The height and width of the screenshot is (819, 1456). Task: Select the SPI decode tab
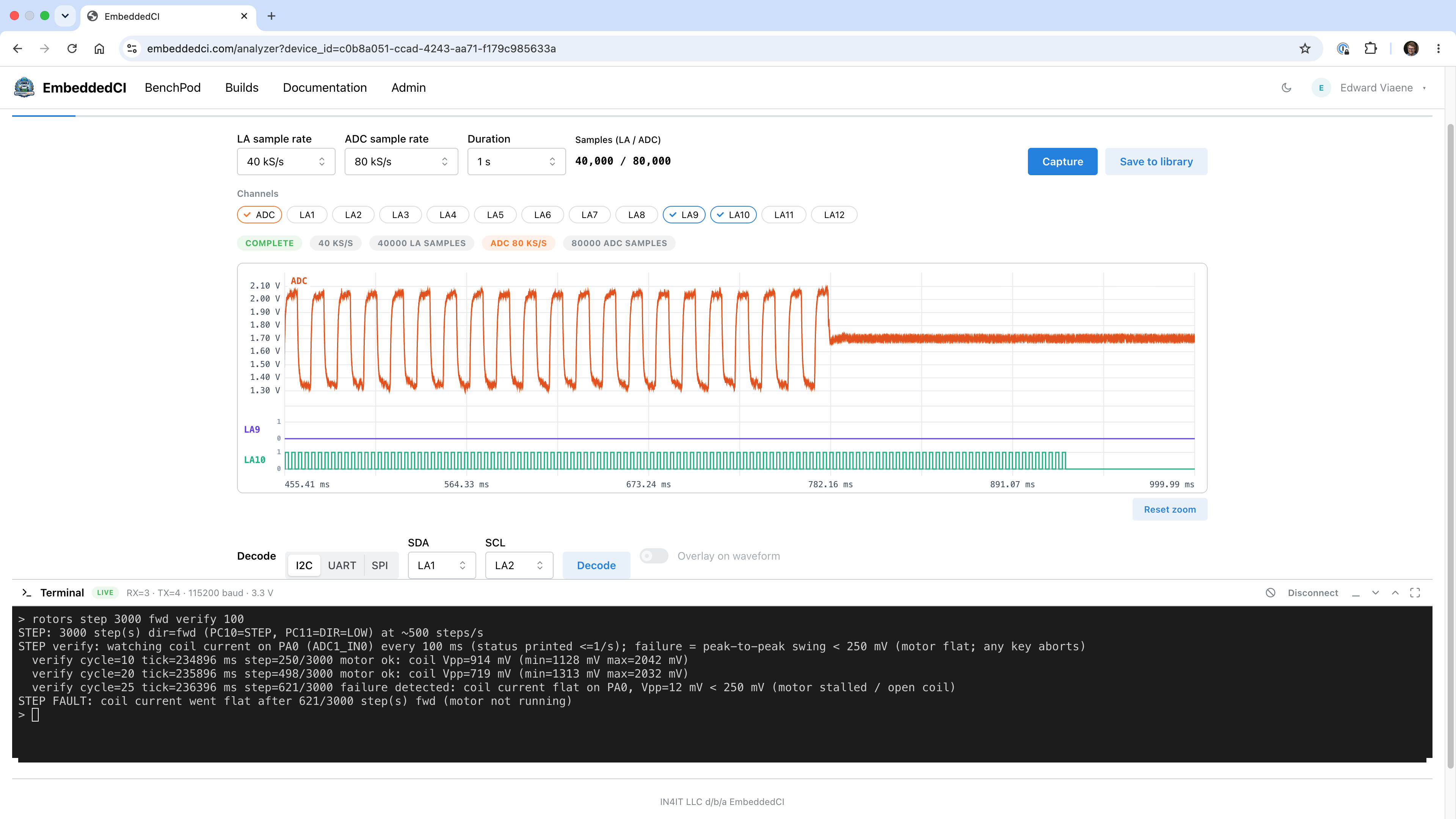[x=380, y=565]
